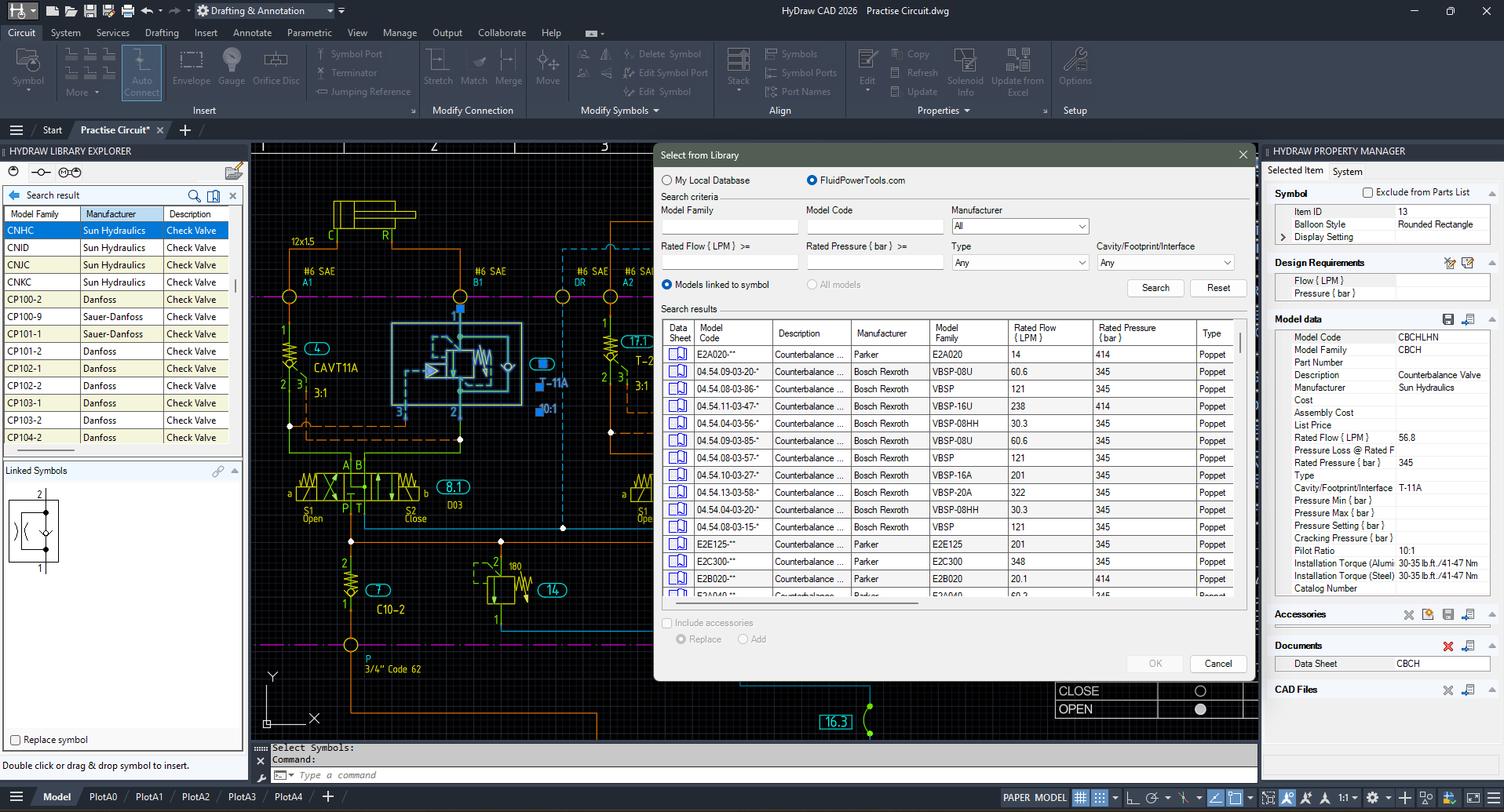1504x812 pixels.
Task: Click the Solenoid Info tool
Action: (965, 71)
